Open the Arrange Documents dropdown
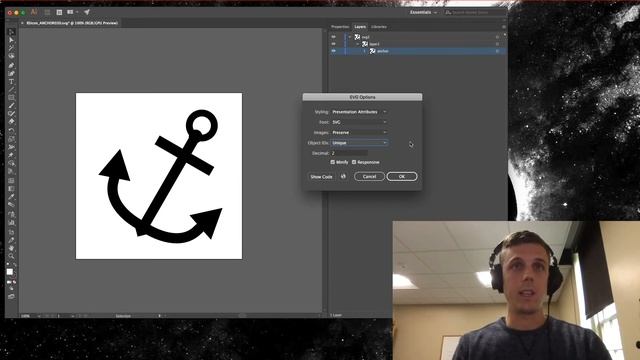 click(72, 12)
